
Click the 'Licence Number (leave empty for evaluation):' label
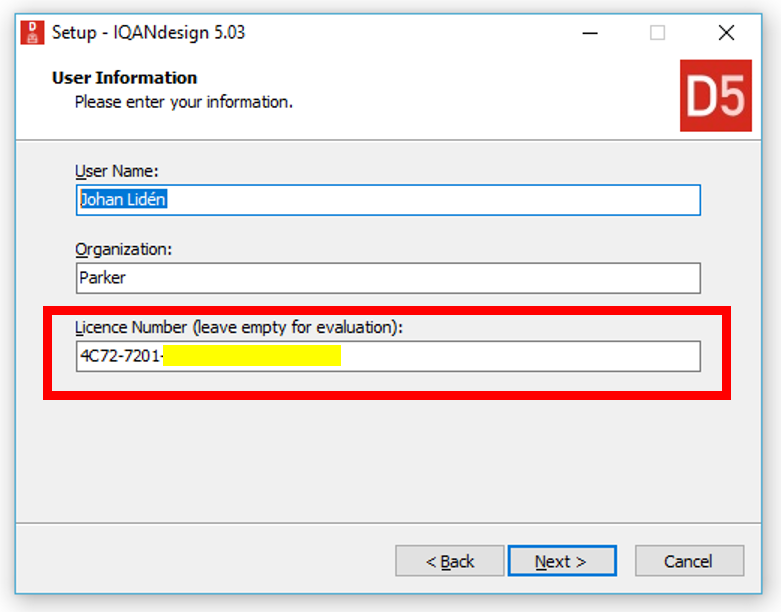[x=239, y=328]
